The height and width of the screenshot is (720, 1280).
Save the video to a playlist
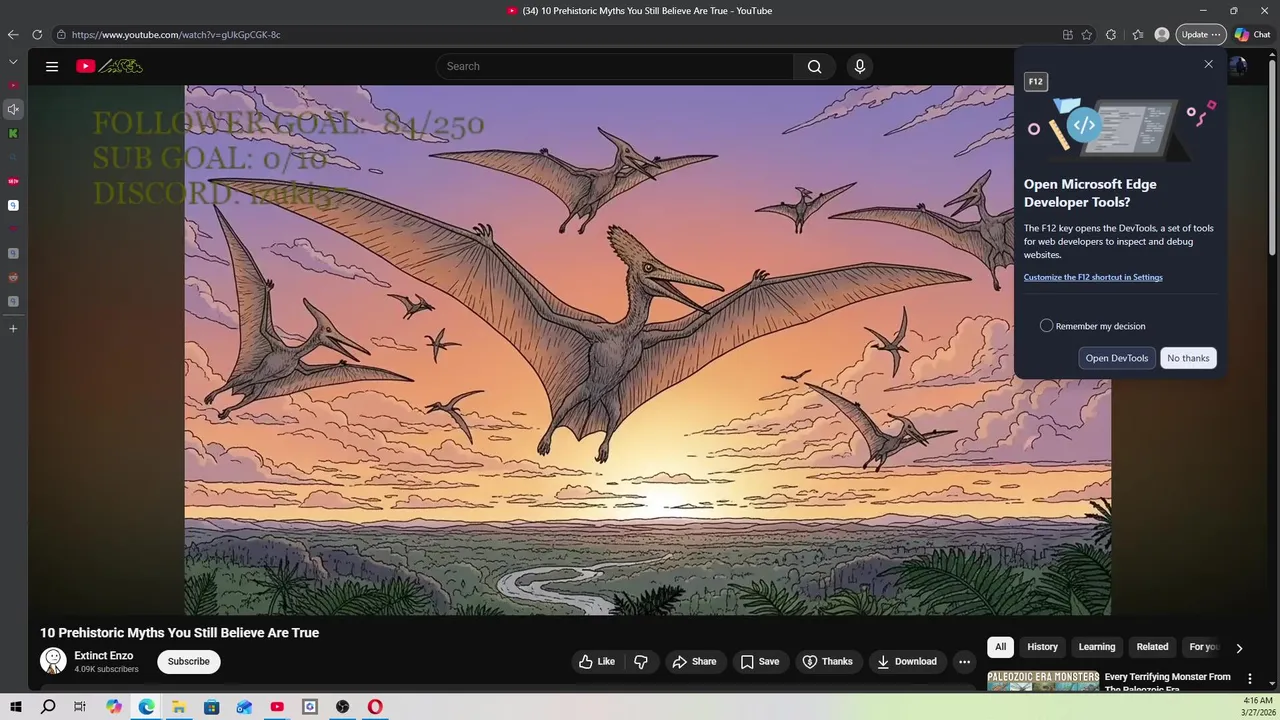click(760, 661)
